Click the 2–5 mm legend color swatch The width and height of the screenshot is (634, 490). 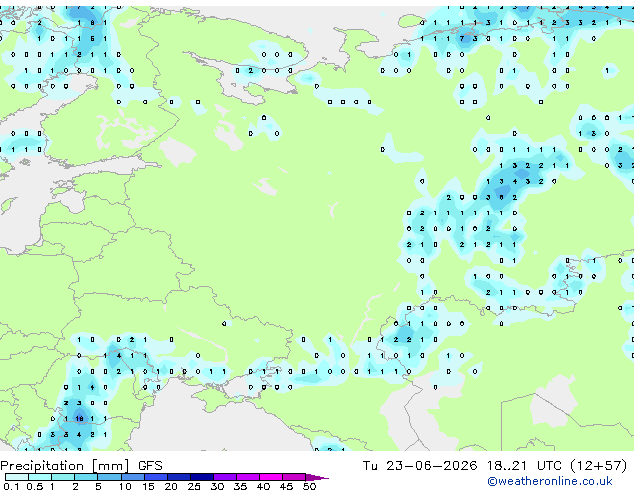click(x=86, y=477)
